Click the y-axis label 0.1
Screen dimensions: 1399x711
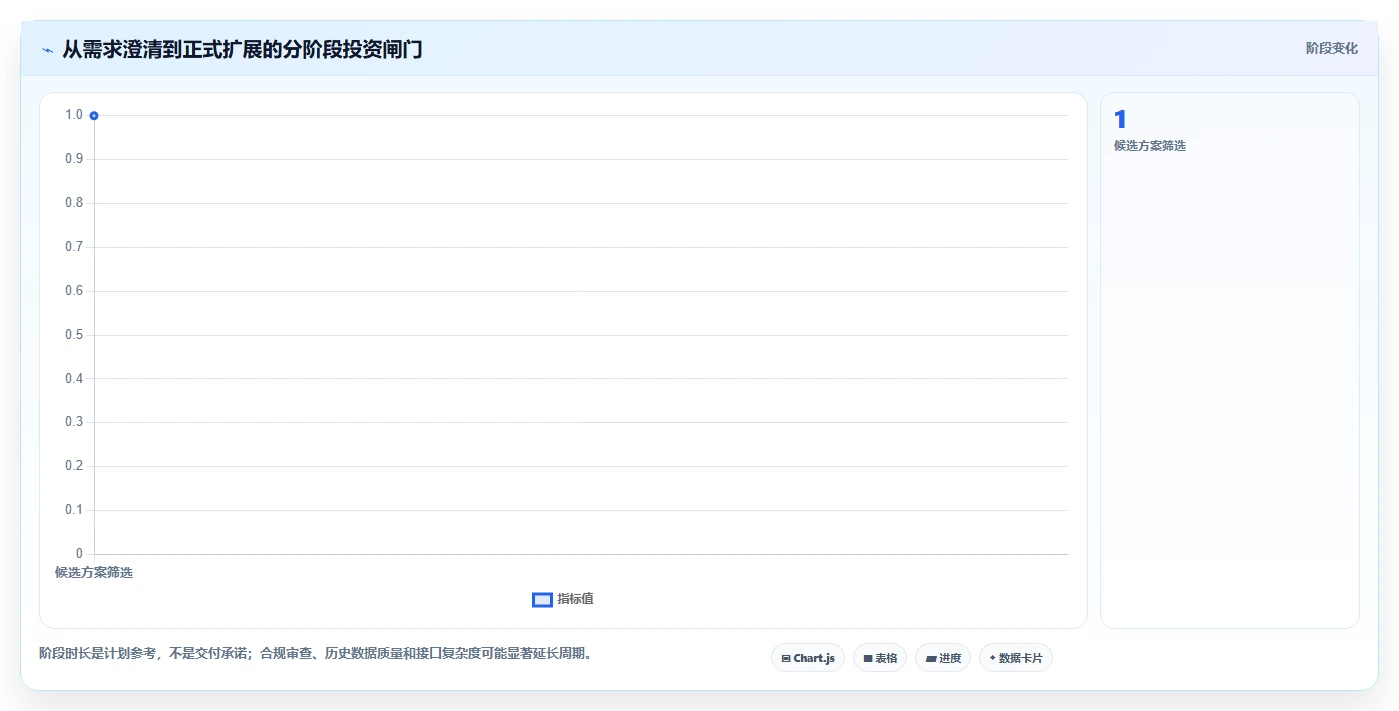pyautogui.click(x=74, y=510)
